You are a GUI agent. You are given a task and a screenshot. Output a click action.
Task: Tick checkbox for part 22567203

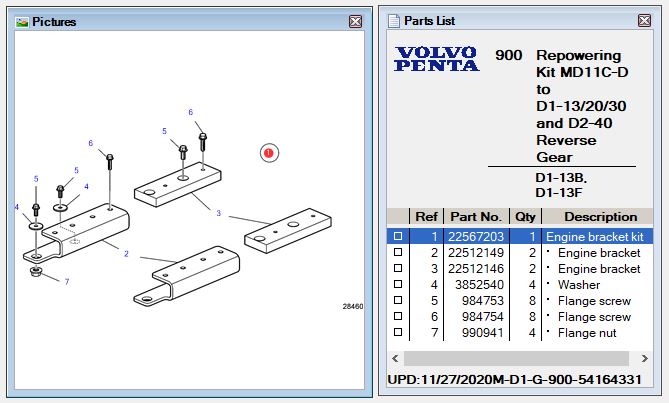click(x=398, y=236)
